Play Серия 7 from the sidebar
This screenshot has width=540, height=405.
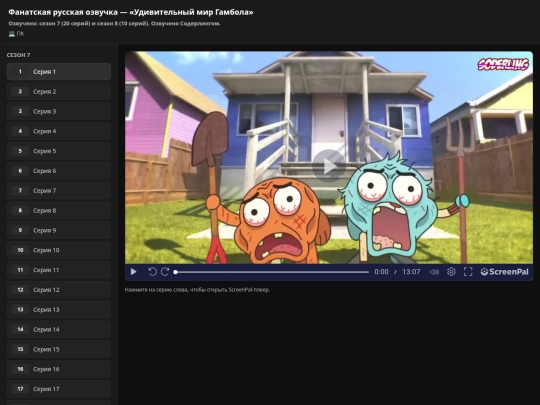[59, 190]
